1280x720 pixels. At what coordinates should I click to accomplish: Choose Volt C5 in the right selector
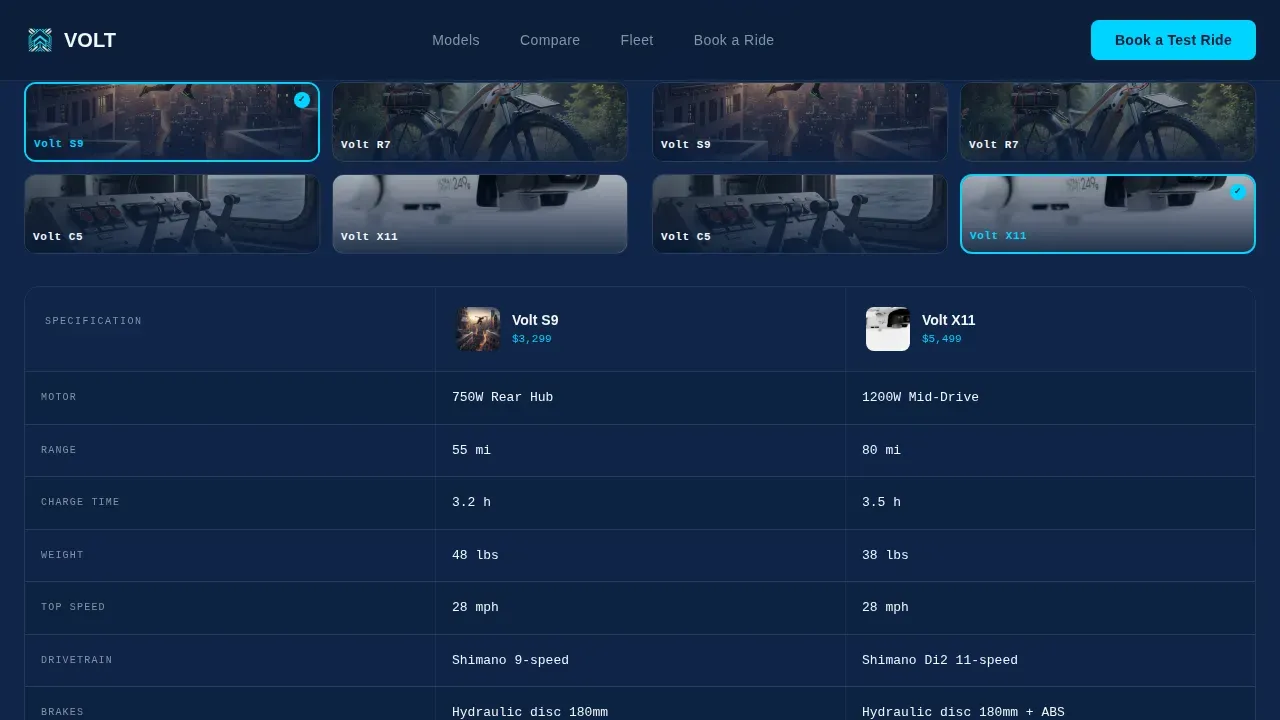pyautogui.click(x=800, y=214)
